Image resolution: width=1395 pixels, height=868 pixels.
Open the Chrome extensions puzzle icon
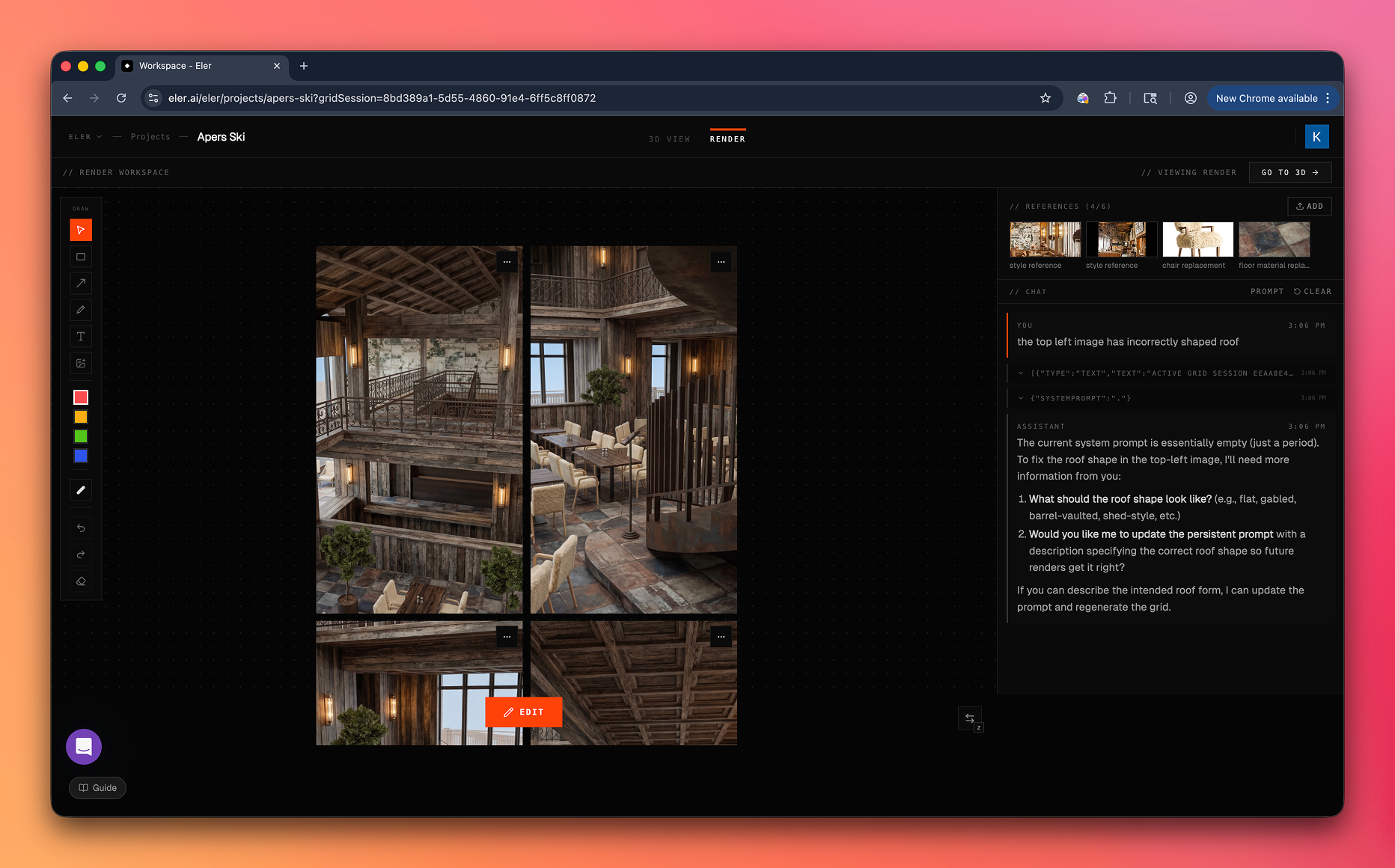(1110, 98)
